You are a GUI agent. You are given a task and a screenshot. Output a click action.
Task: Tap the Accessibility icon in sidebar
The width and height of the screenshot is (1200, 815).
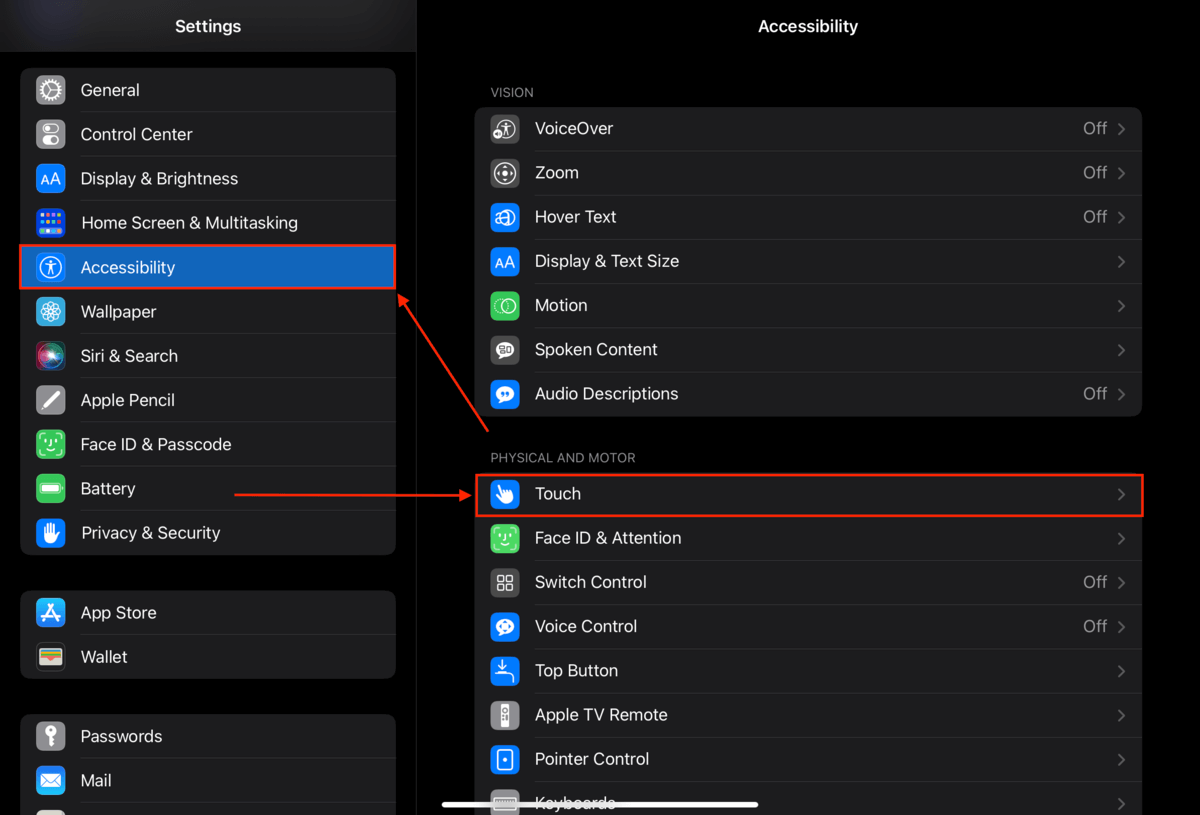(51, 267)
